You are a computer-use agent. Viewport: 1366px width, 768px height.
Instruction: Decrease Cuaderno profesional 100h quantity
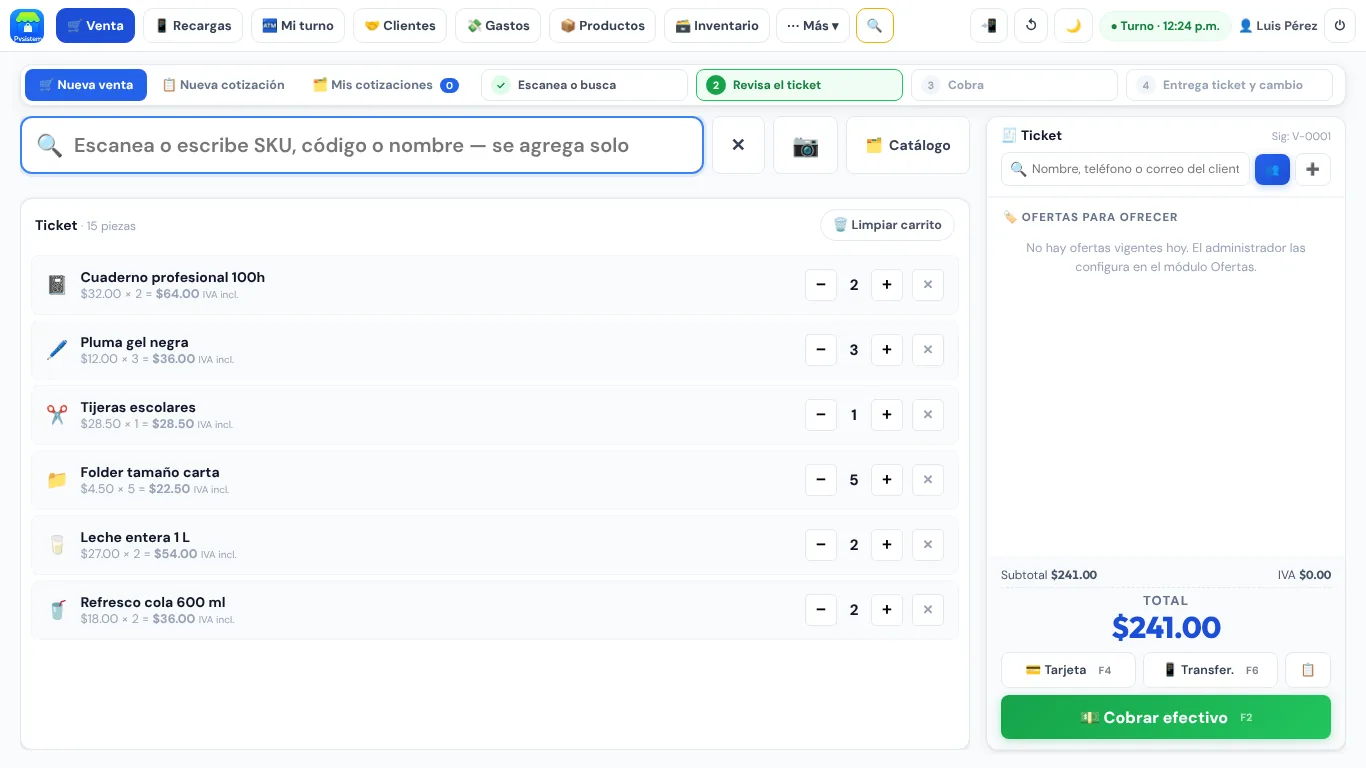pyautogui.click(x=821, y=285)
